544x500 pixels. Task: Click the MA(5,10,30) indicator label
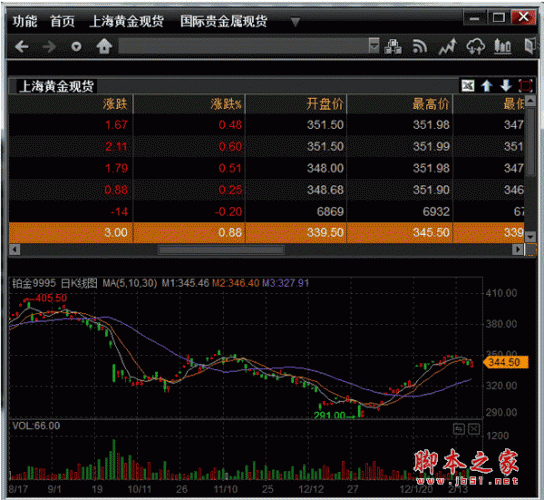pyautogui.click(x=130, y=283)
